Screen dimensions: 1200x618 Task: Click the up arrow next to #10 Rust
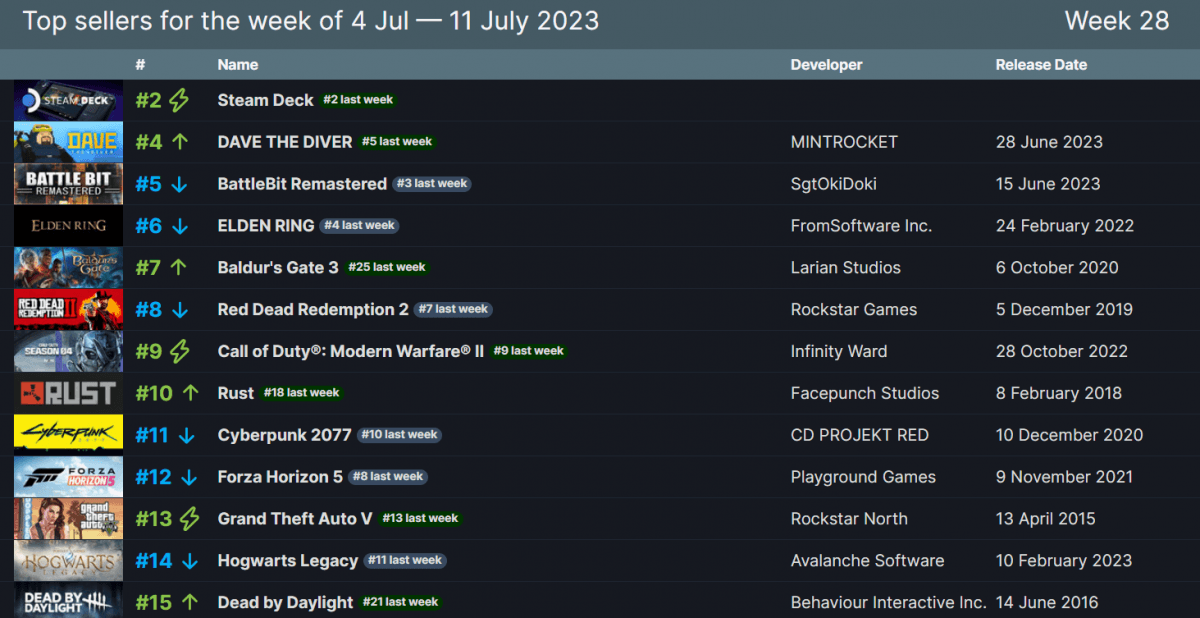[x=190, y=393]
